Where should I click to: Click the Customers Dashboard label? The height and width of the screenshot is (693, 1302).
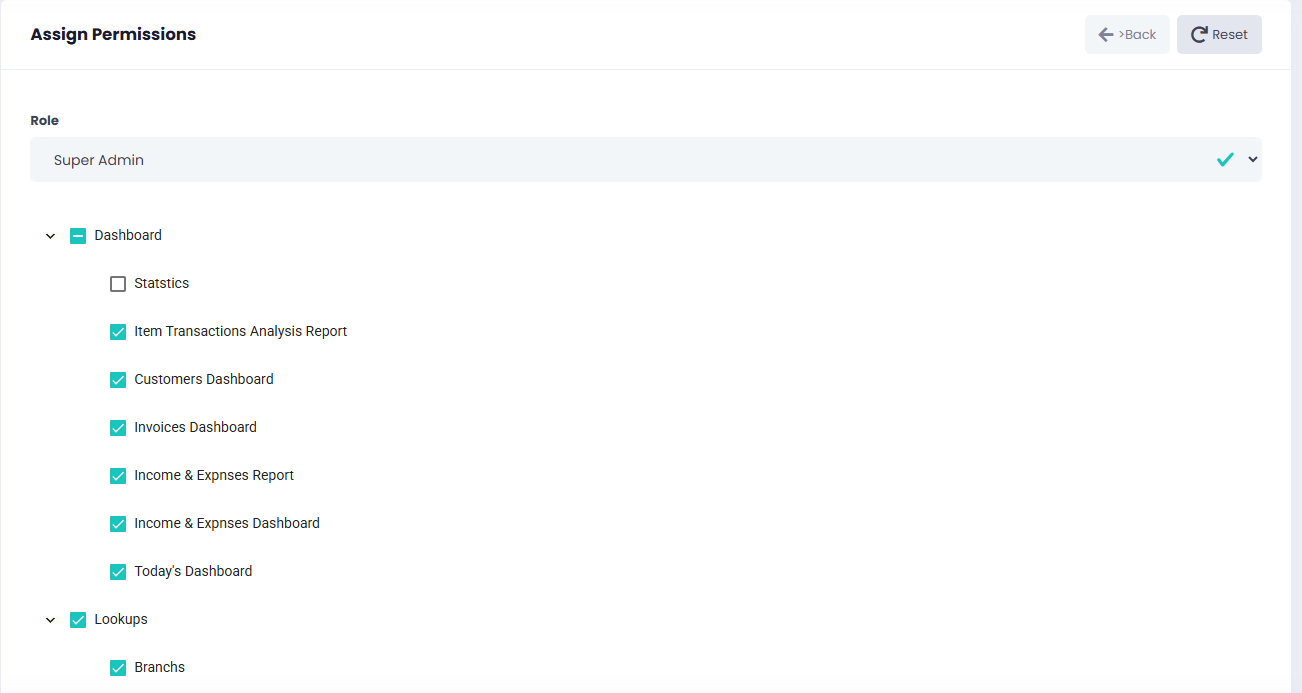[x=204, y=379]
